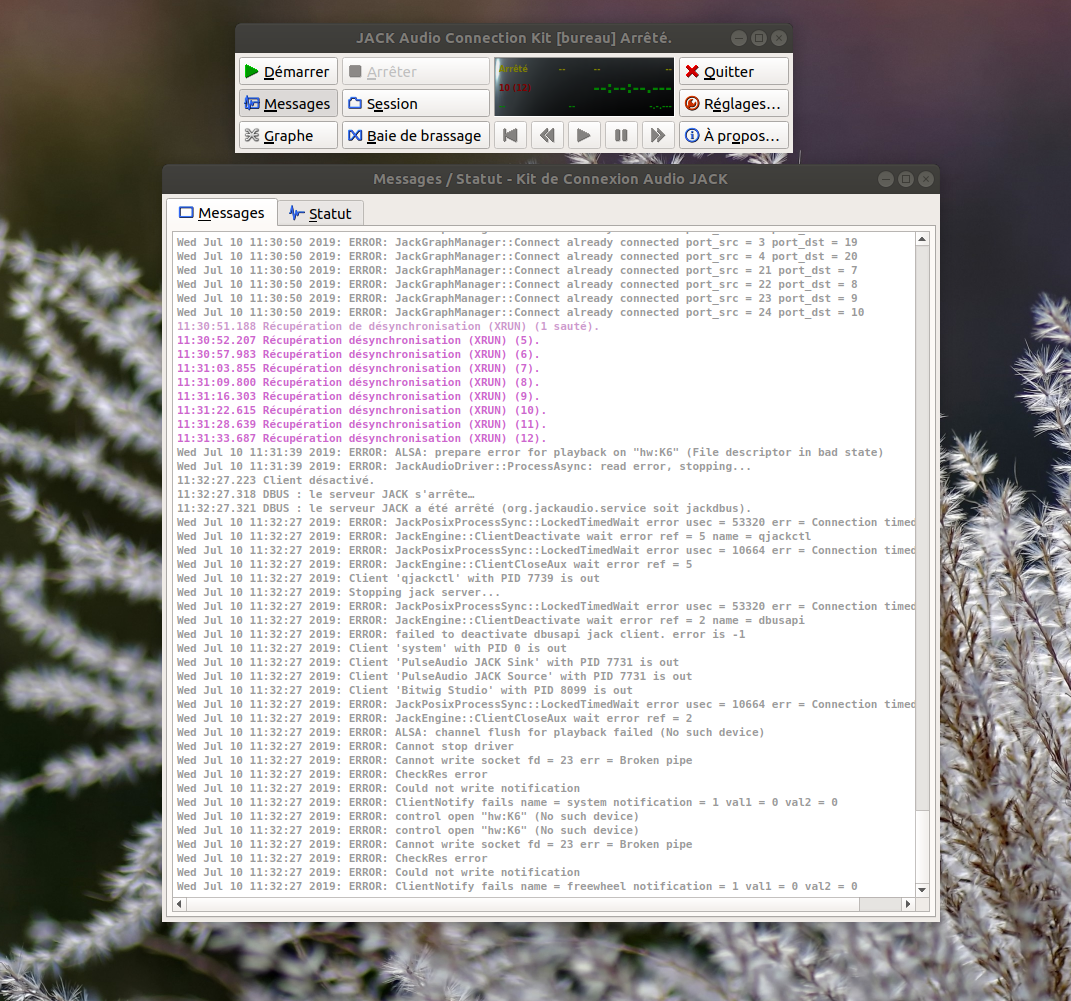1071x1001 pixels.
Task: Click the info icon on À propos
Action: (692, 136)
